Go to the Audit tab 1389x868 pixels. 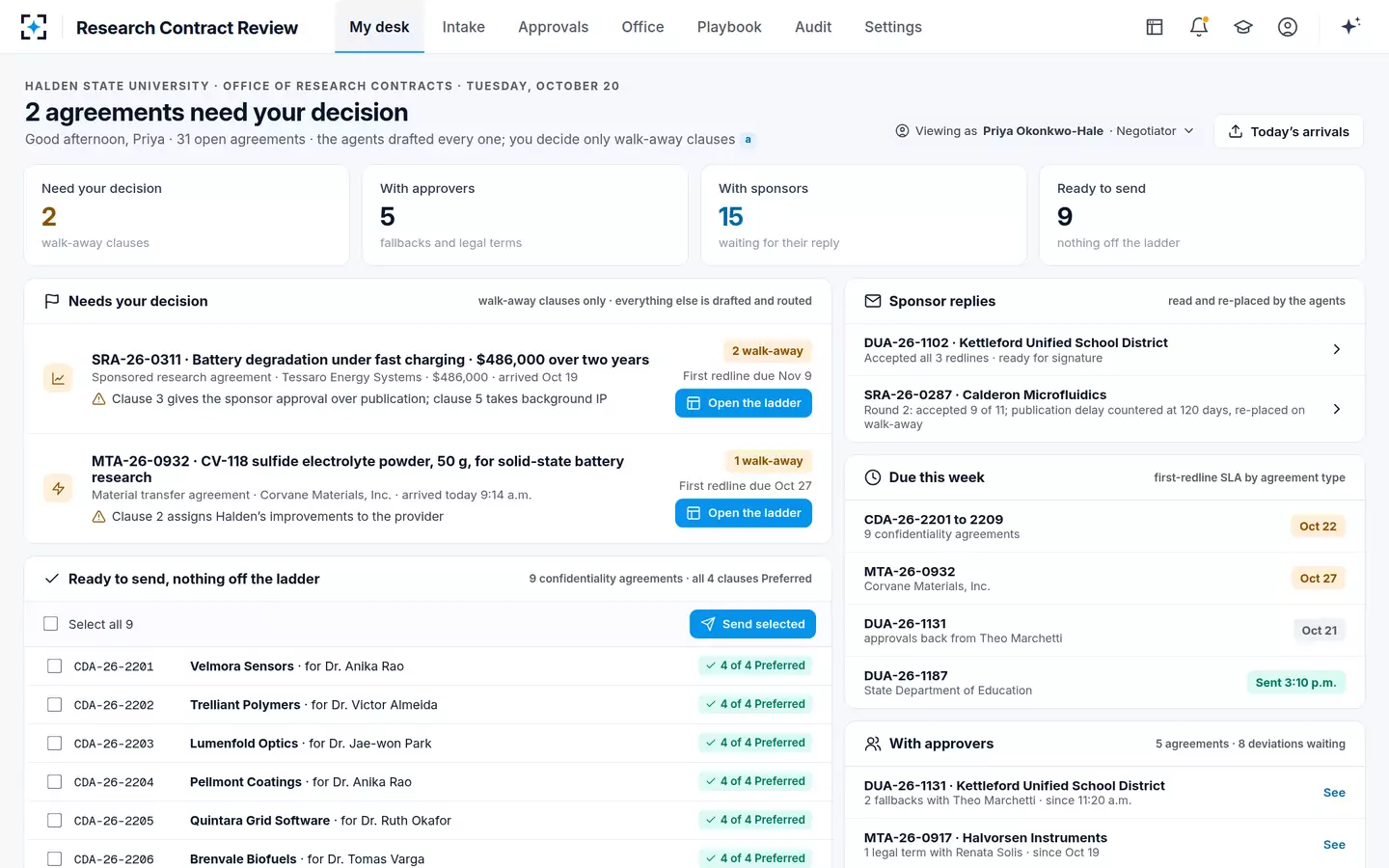point(813,27)
